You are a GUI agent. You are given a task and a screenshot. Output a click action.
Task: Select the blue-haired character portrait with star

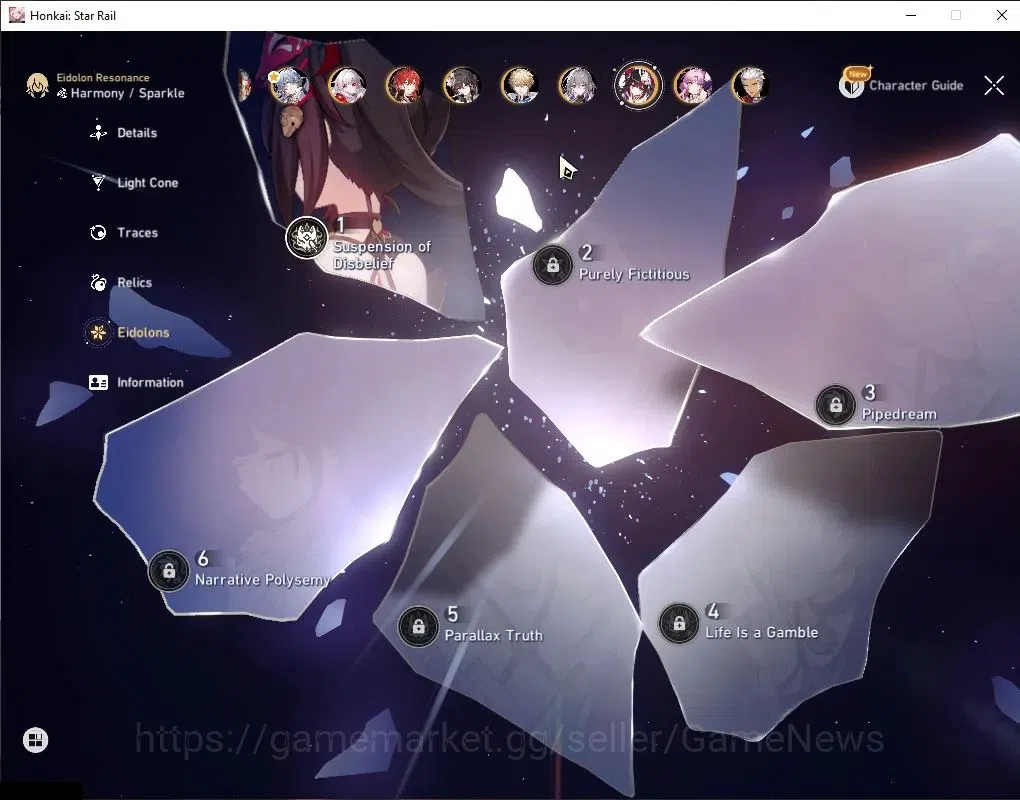pos(289,86)
